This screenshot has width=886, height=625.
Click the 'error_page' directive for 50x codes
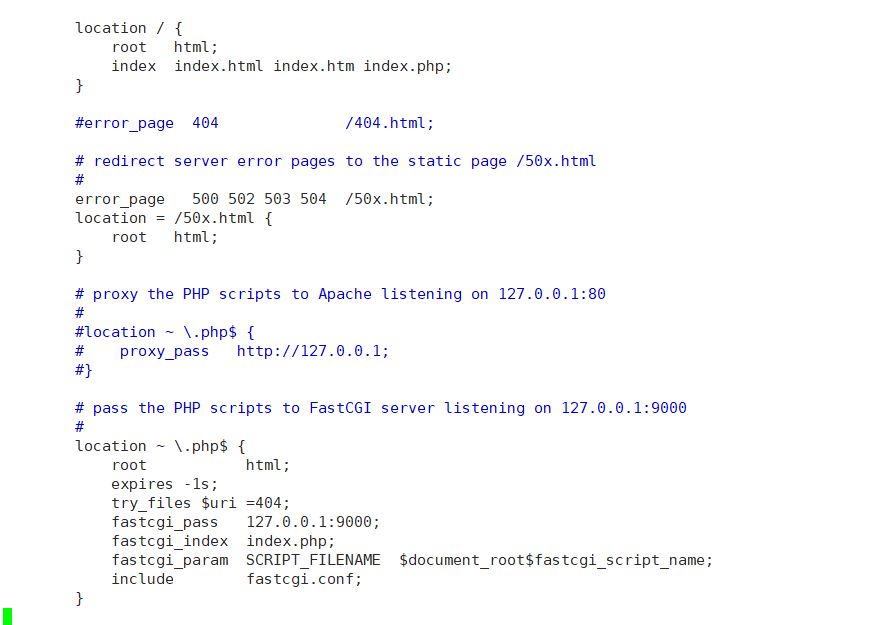click(120, 199)
